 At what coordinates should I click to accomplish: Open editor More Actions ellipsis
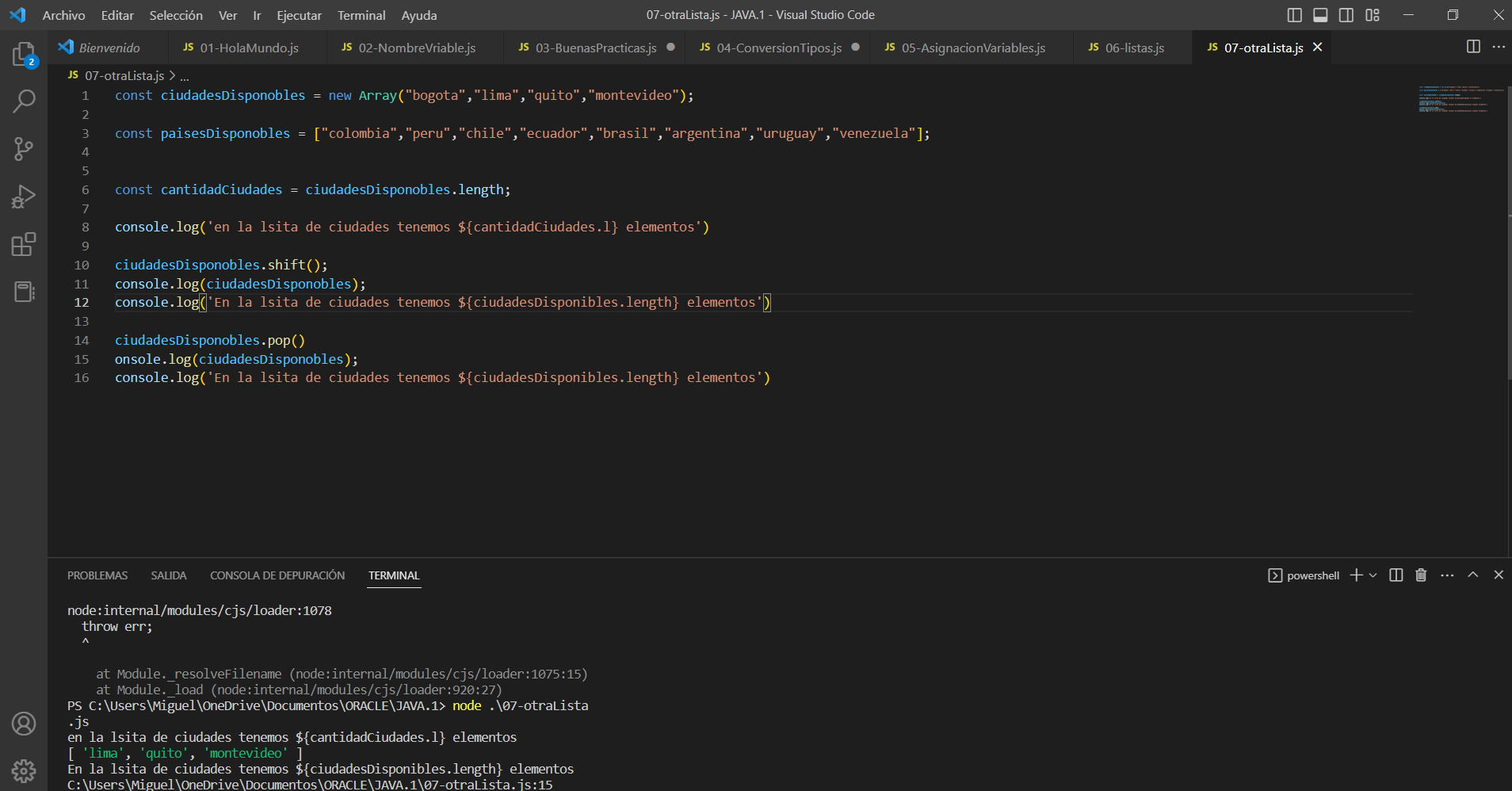pos(1499,47)
